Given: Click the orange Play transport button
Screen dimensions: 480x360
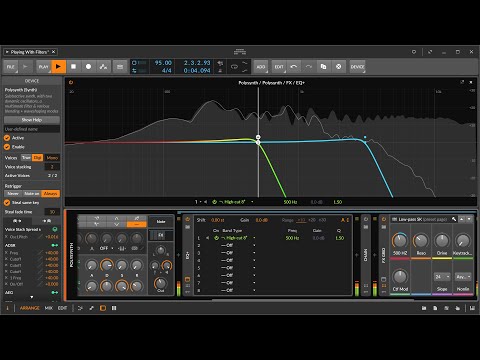Looking at the screenshot, I should pos(58,67).
